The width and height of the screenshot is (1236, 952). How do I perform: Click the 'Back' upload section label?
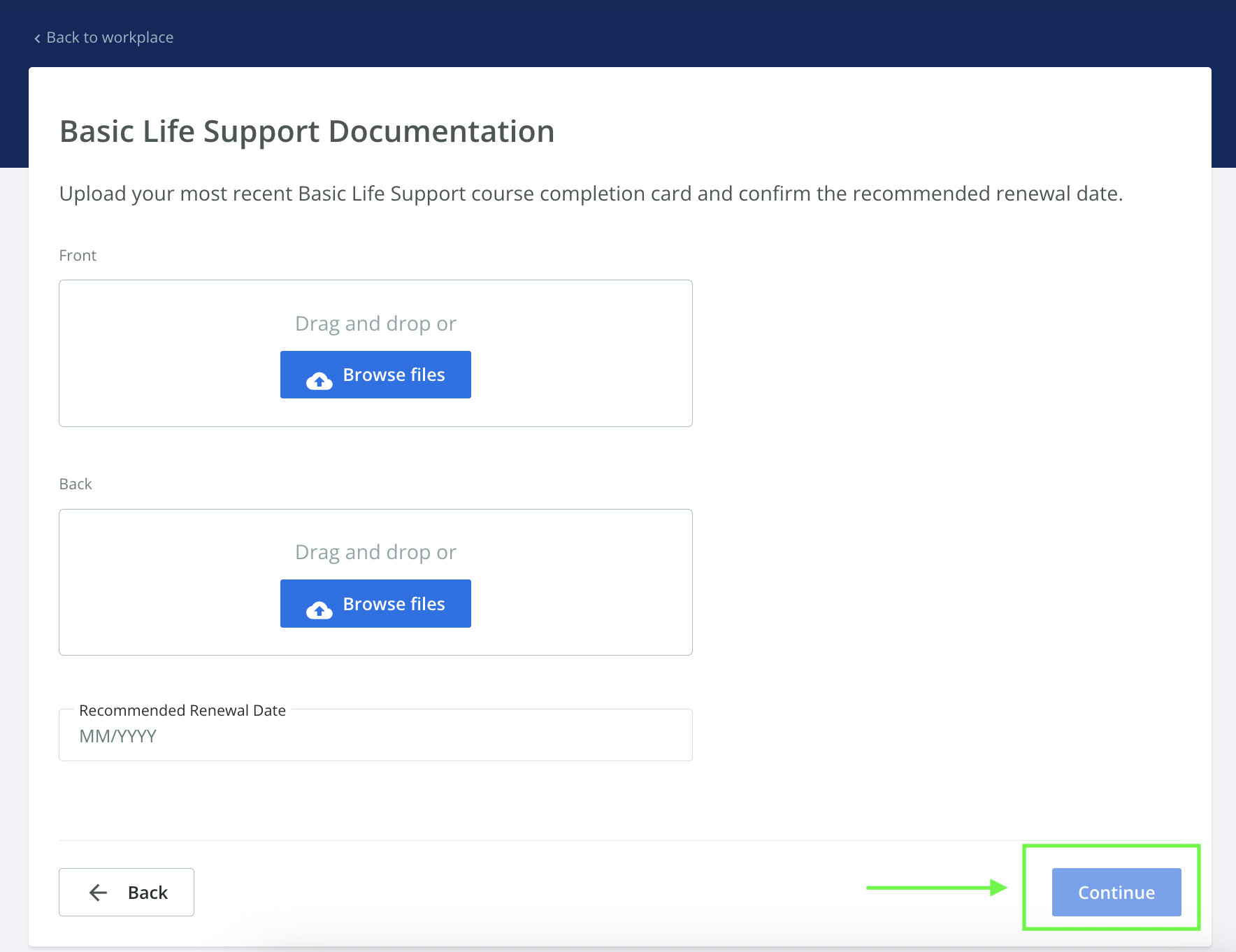tap(76, 484)
